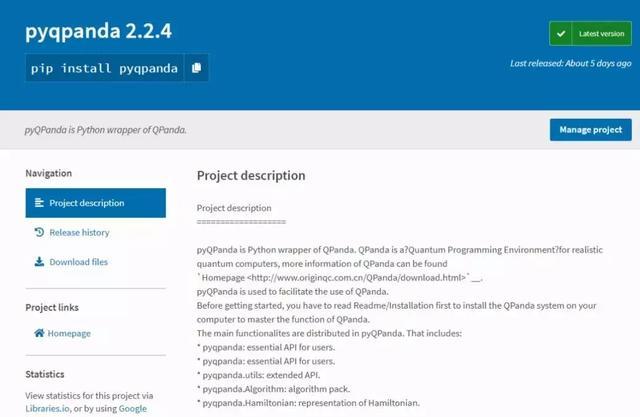Screen dimensions: 640x417
Task: Open the Project description tab
Action: tap(96, 203)
